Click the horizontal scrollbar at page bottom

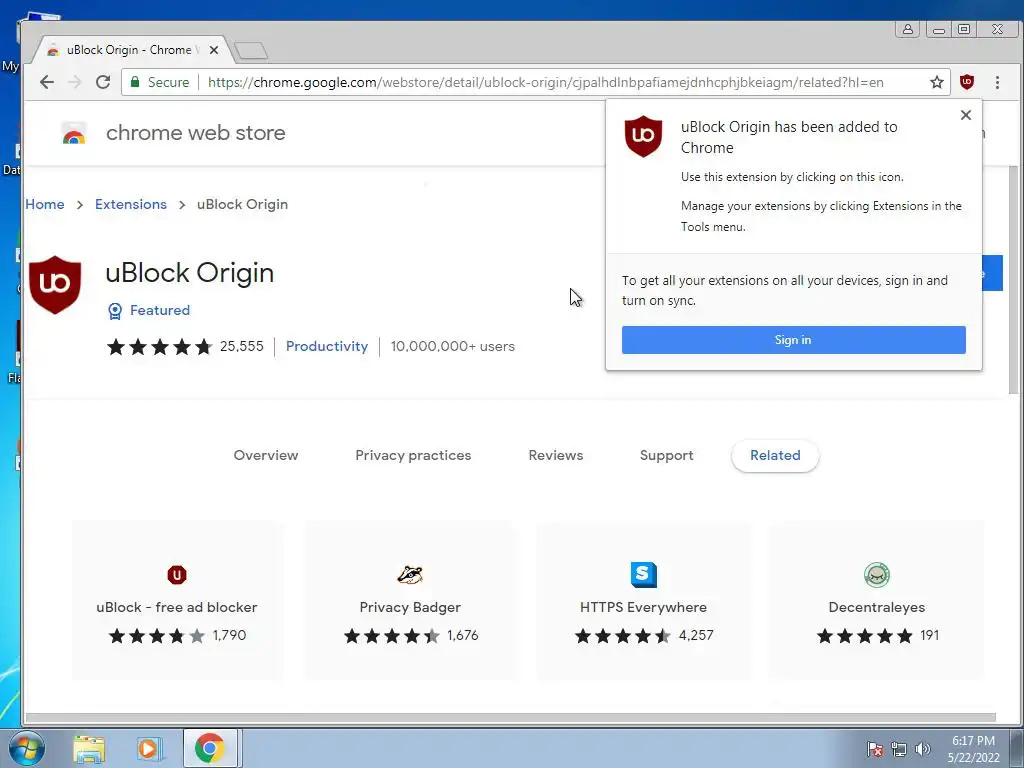click(510, 718)
